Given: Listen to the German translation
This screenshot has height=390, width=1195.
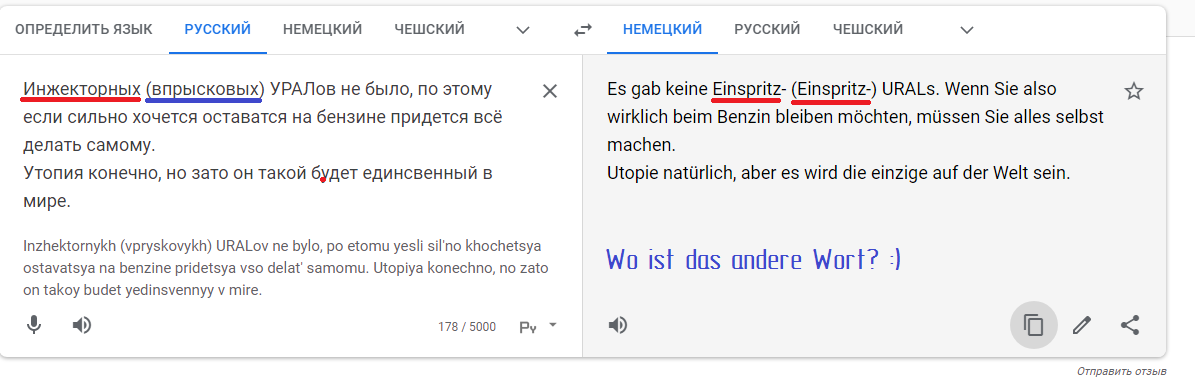Looking at the screenshot, I should (x=617, y=325).
